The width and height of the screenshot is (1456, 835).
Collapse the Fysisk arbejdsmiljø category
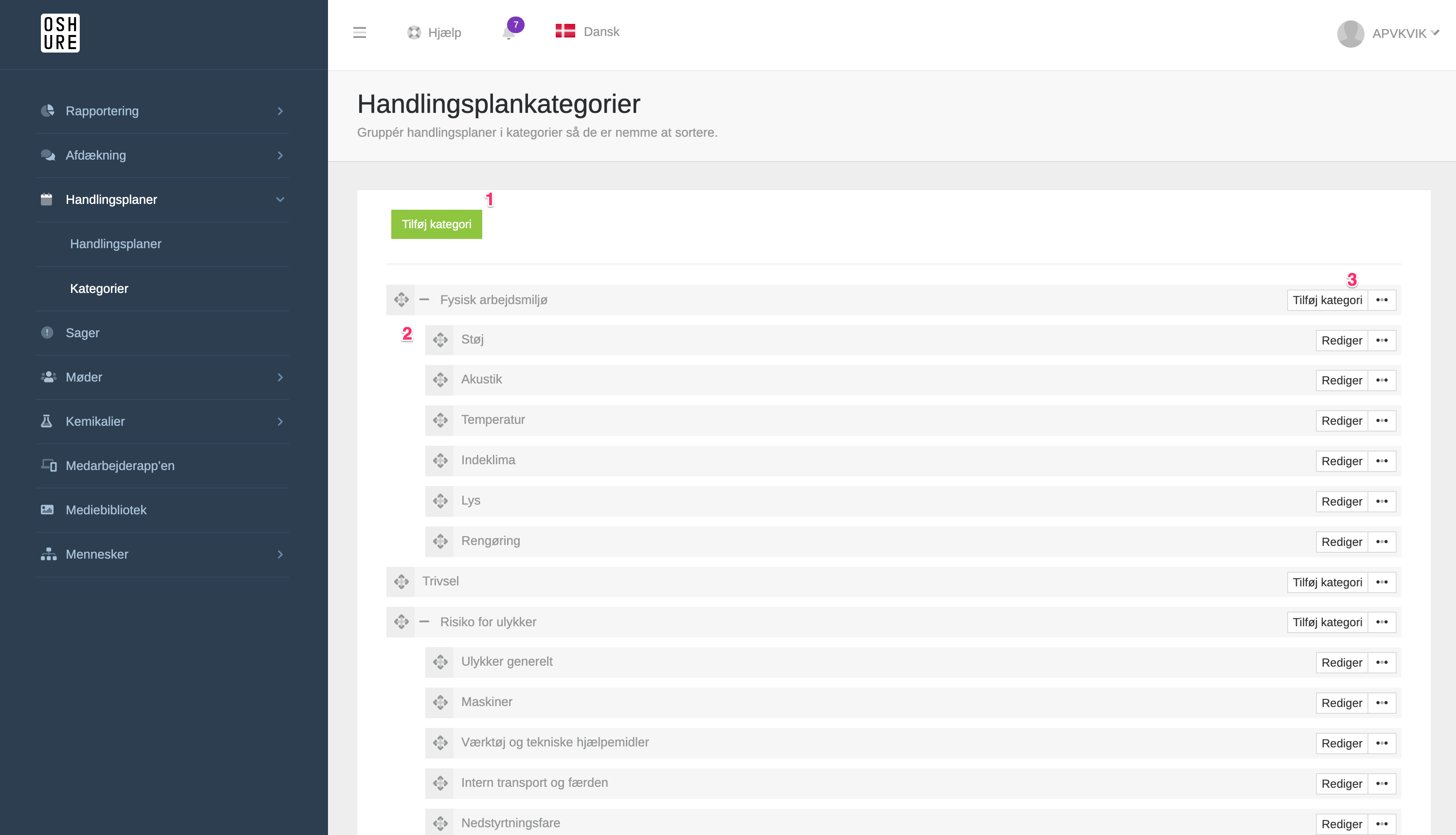point(424,300)
